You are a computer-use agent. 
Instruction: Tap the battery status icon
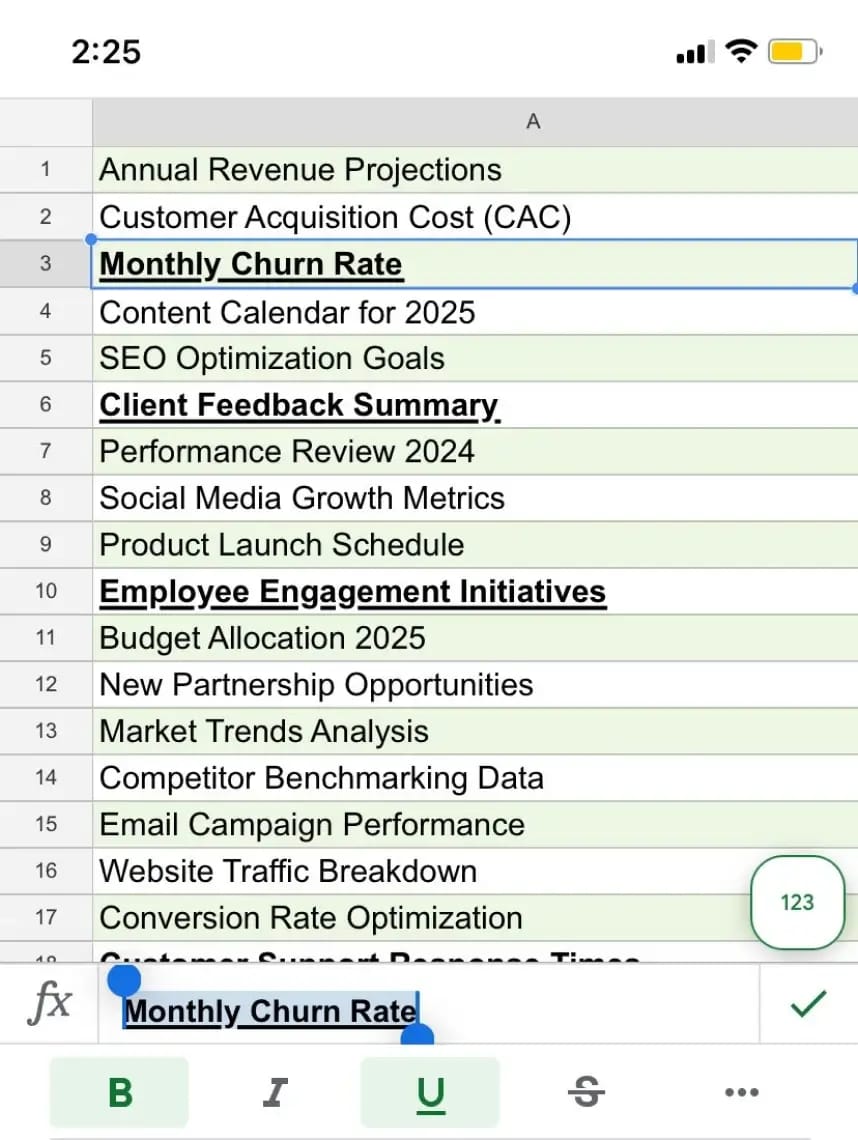[x=797, y=52]
